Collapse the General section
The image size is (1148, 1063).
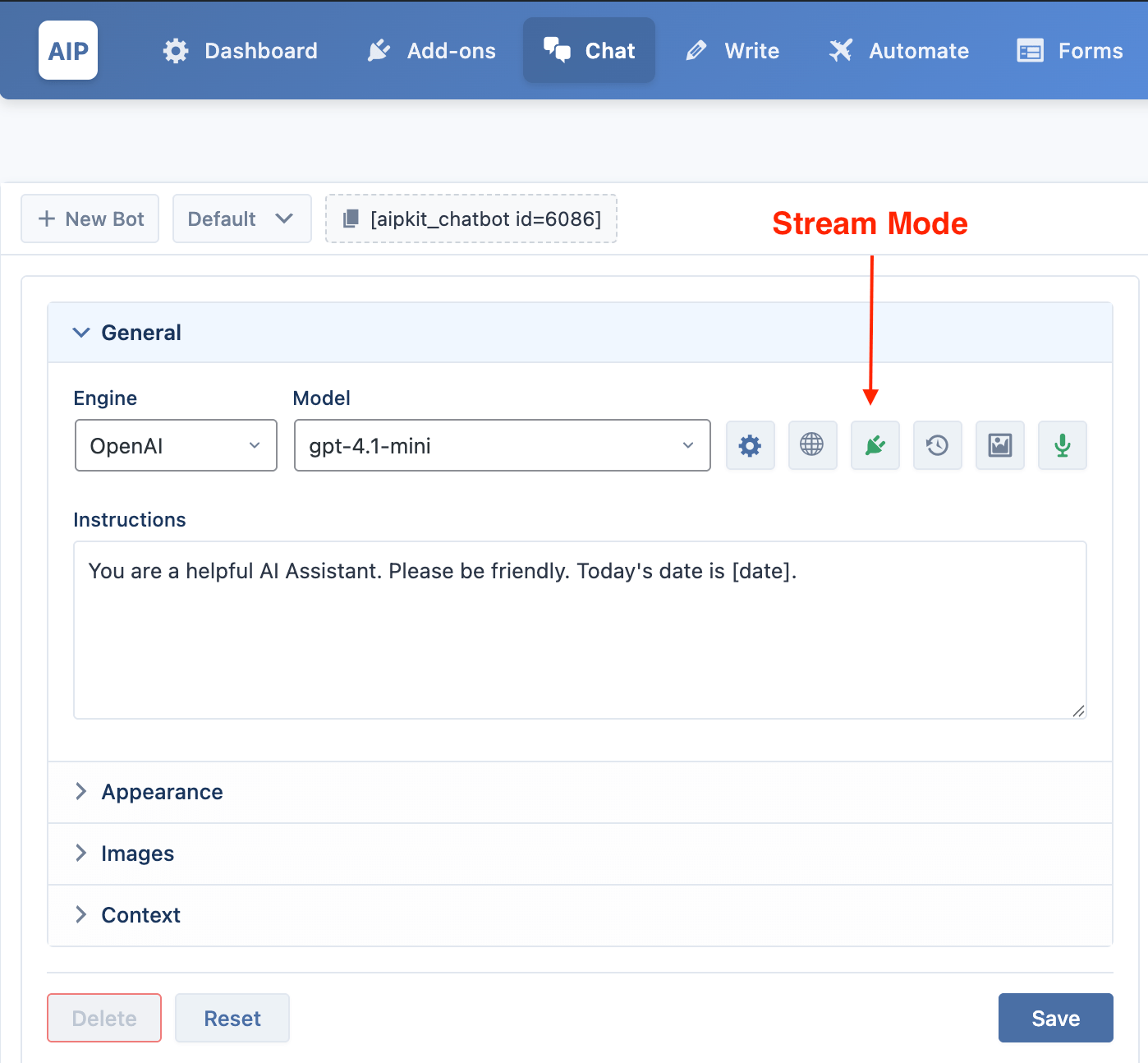click(x=580, y=333)
